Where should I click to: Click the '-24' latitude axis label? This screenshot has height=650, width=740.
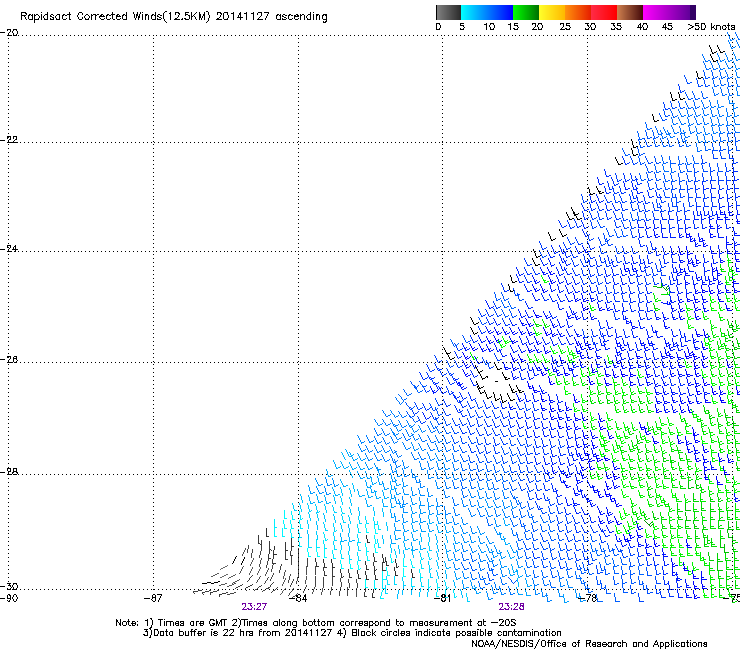pos(9,248)
